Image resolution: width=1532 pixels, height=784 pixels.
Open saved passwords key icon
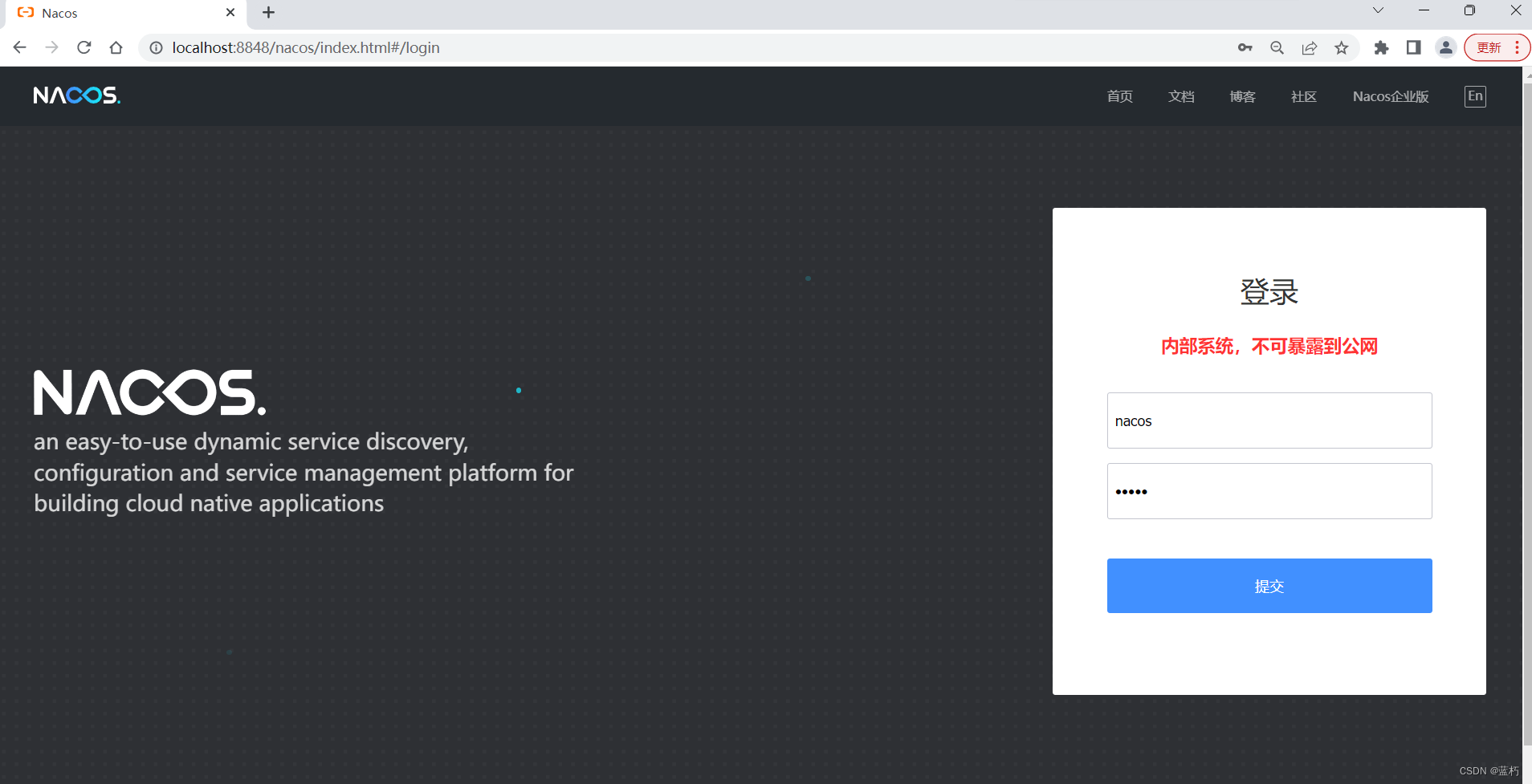[x=1245, y=47]
